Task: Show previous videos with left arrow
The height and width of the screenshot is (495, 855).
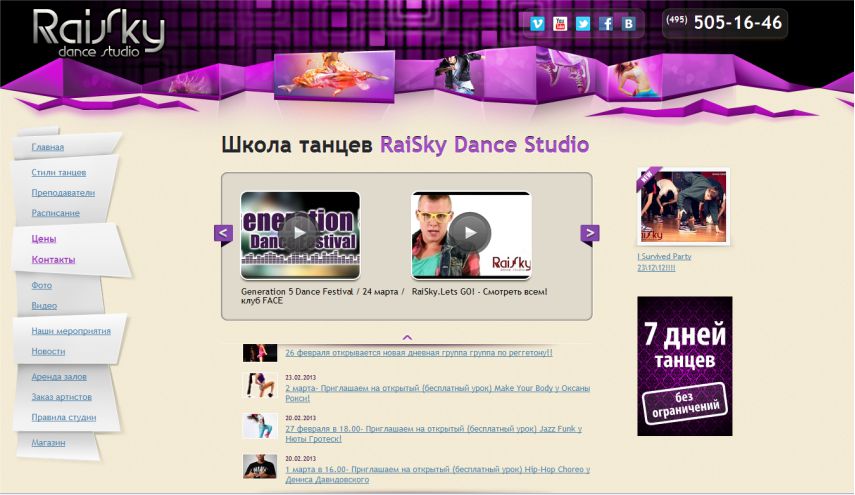Action: coord(224,233)
